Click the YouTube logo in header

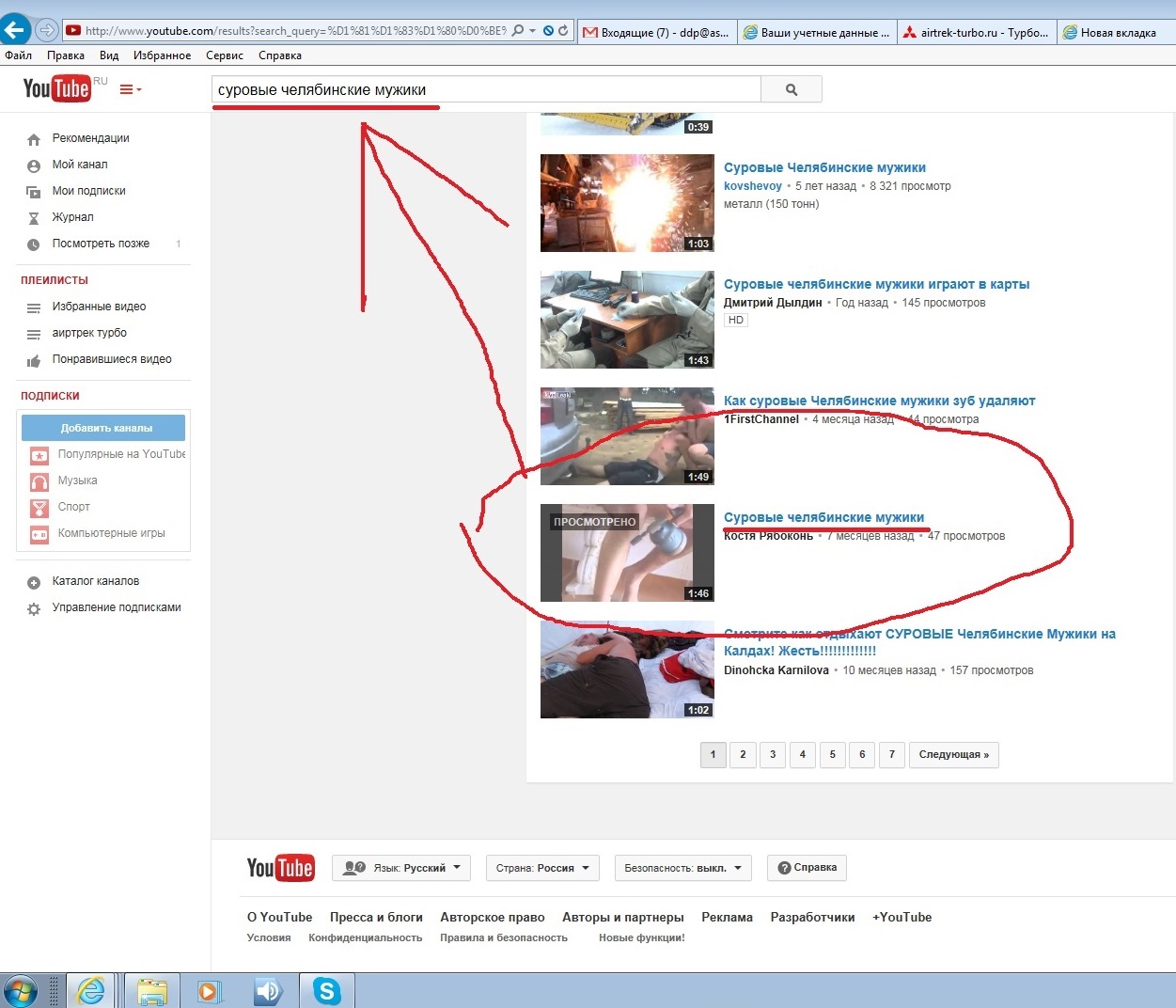pyautogui.click(x=57, y=88)
